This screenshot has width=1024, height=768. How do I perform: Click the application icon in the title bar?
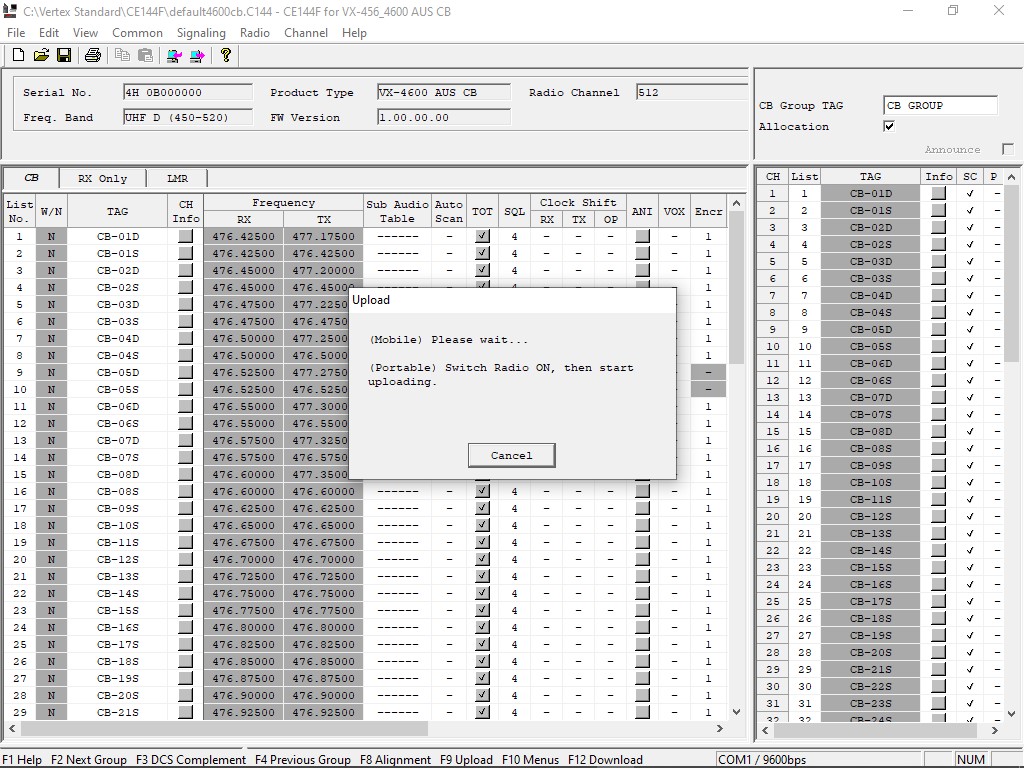[x=10, y=11]
